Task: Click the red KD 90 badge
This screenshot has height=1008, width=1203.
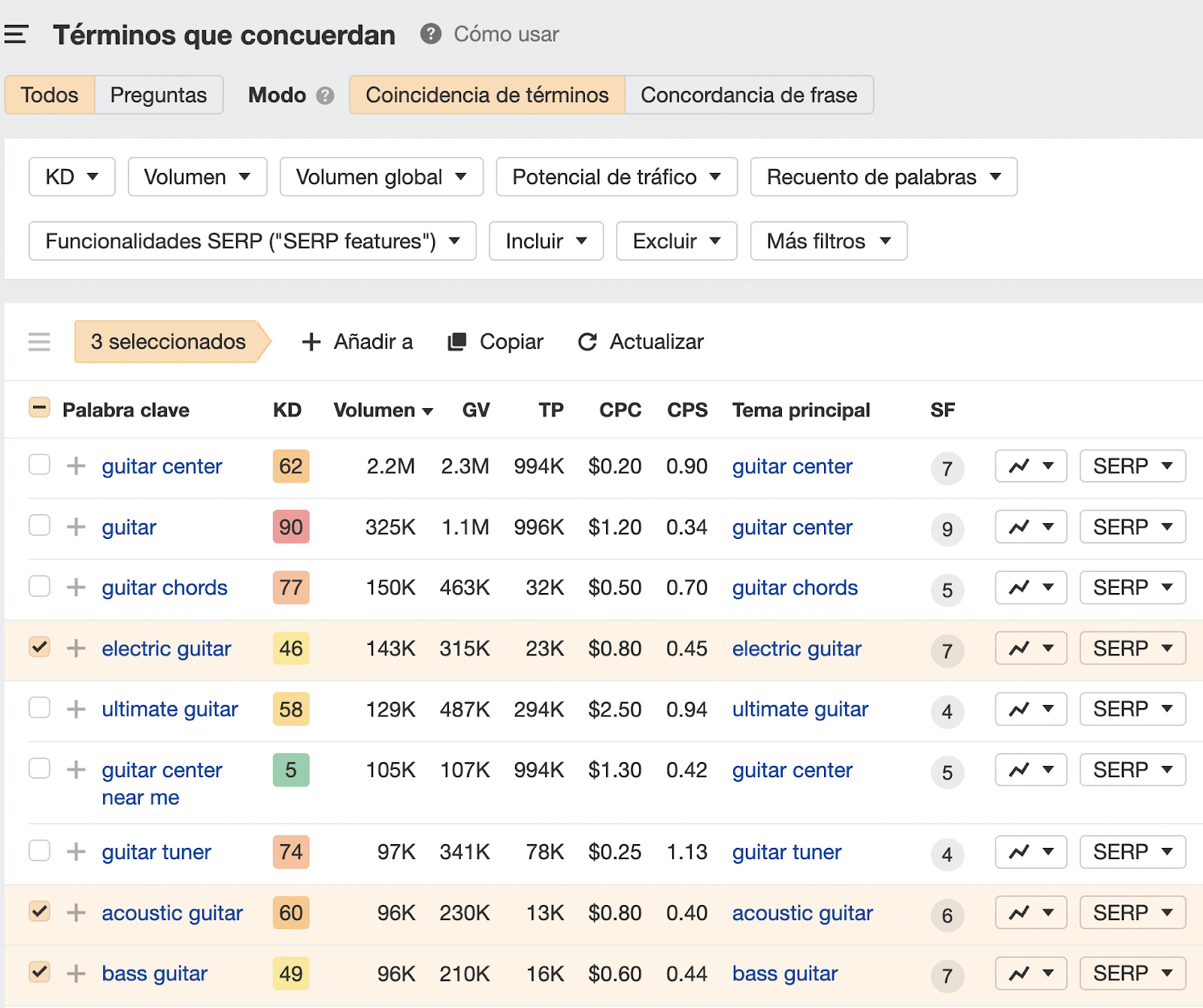Action: point(291,527)
